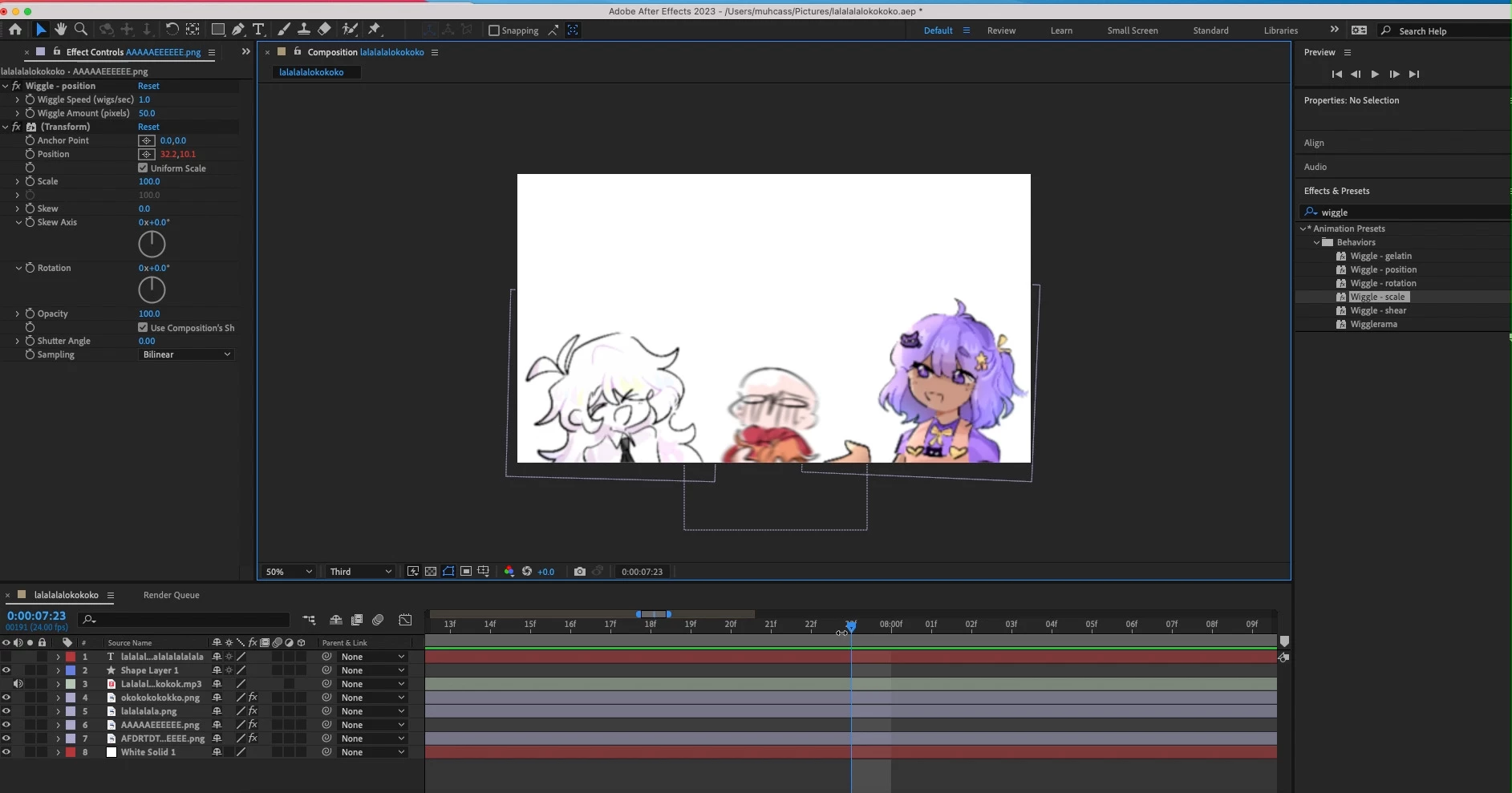Open parent dropdown for White Solid 1

(373, 752)
